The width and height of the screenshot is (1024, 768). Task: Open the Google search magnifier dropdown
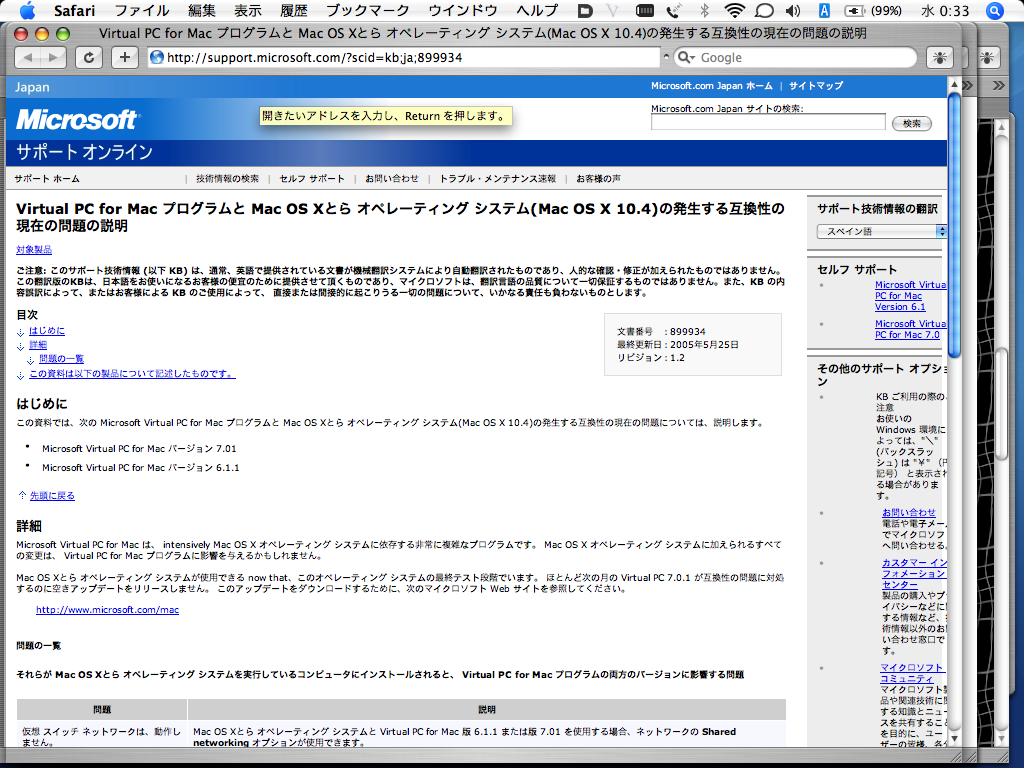coord(686,57)
